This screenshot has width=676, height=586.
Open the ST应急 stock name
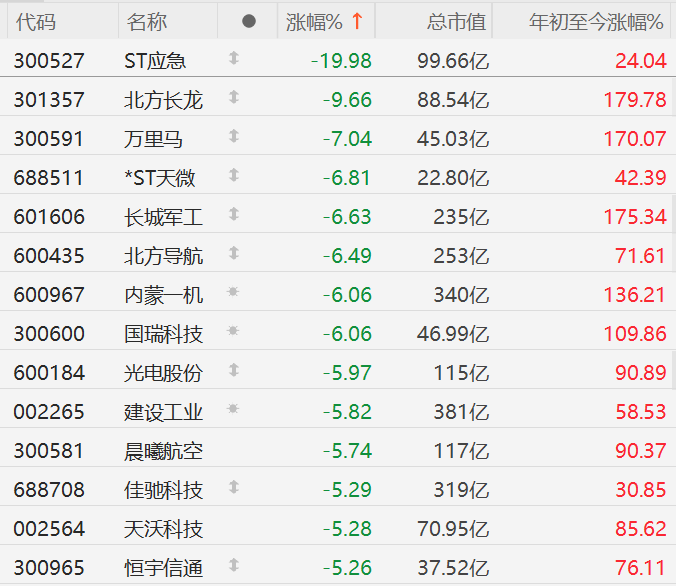tap(155, 61)
